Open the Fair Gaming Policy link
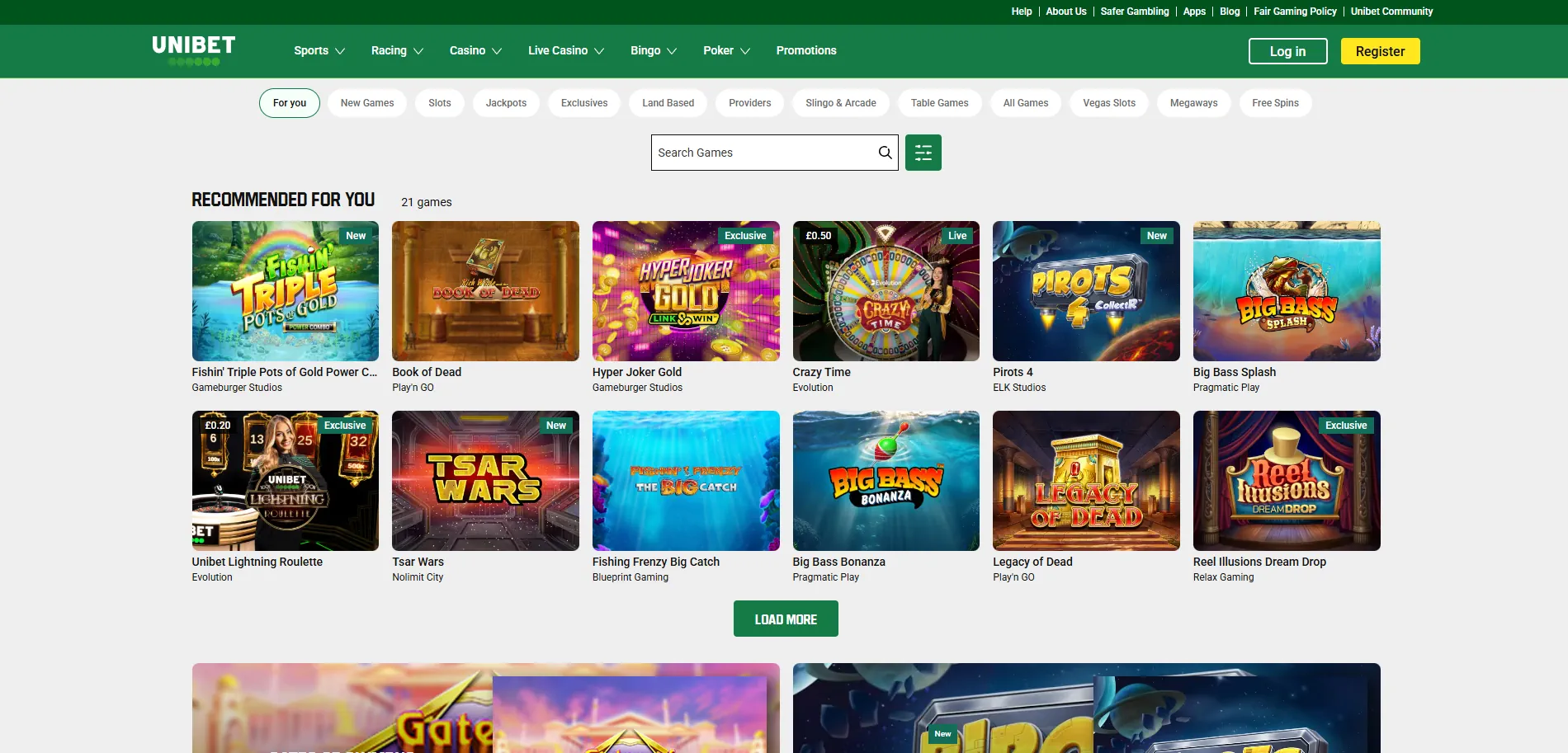Image resolution: width=1568 pixels, height=753 pixels. tap(1295, 12)
